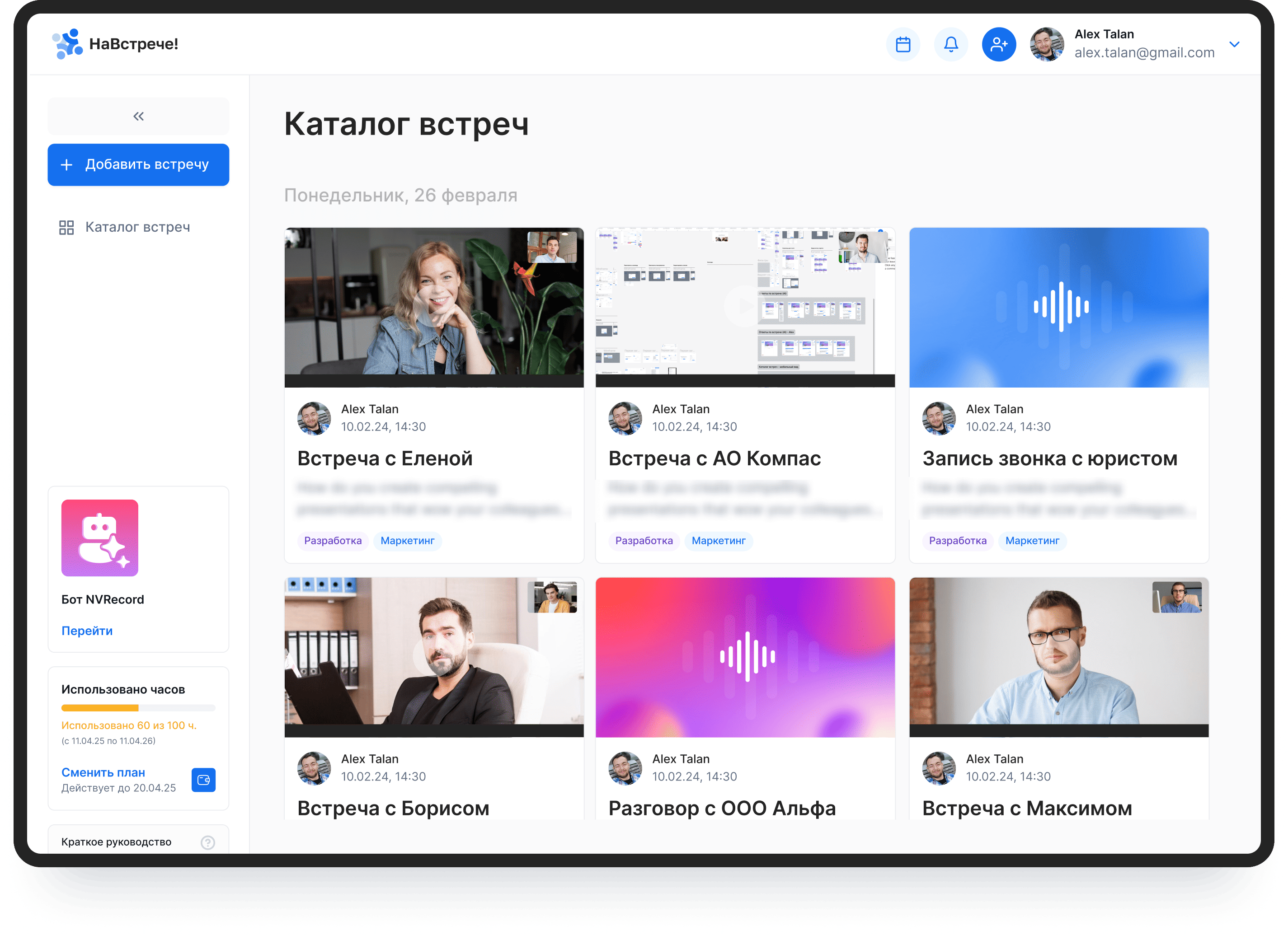Open the calendar icon in header
The height and width of the screenshot is (935, 1288).
click(903, 44)
